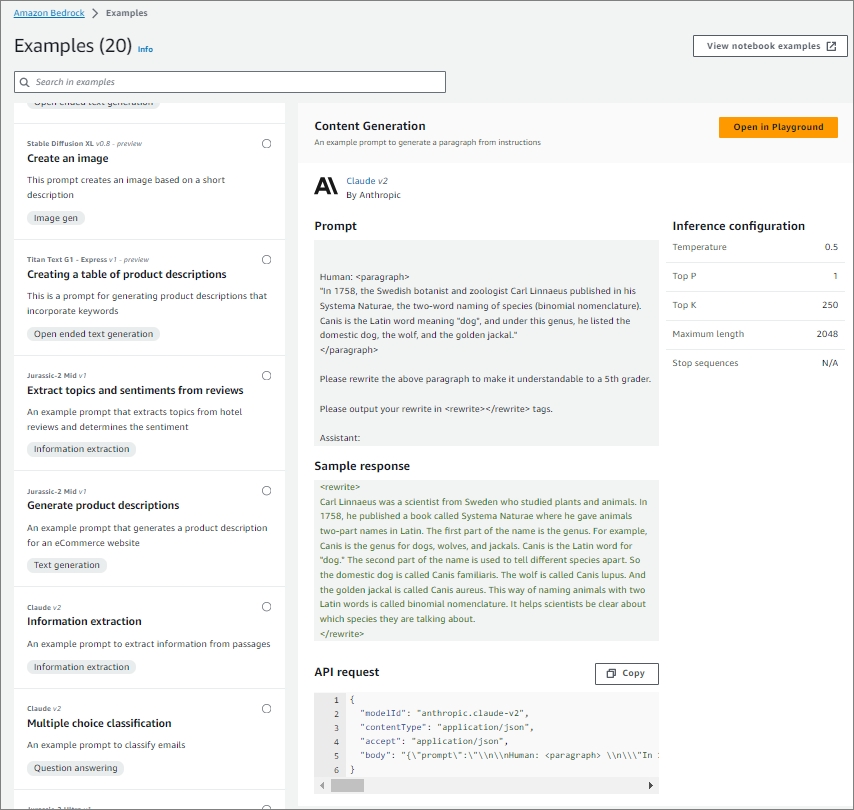This screenshot has width=854, height=810.
Task: Click the Temperature value 0.5
Action: pos(831,247)
